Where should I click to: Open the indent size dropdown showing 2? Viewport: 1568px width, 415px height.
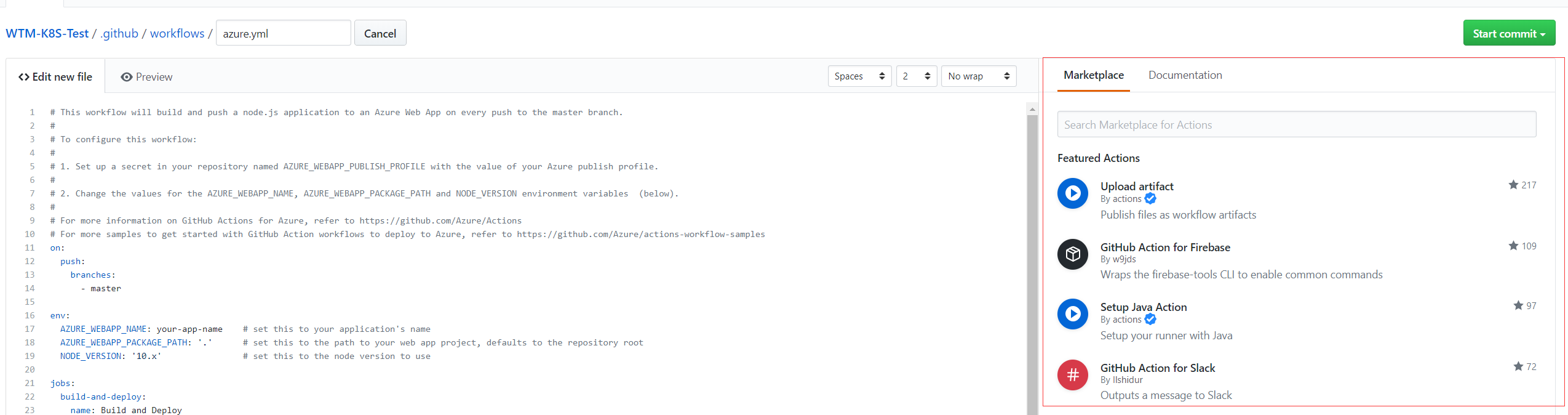916,76
